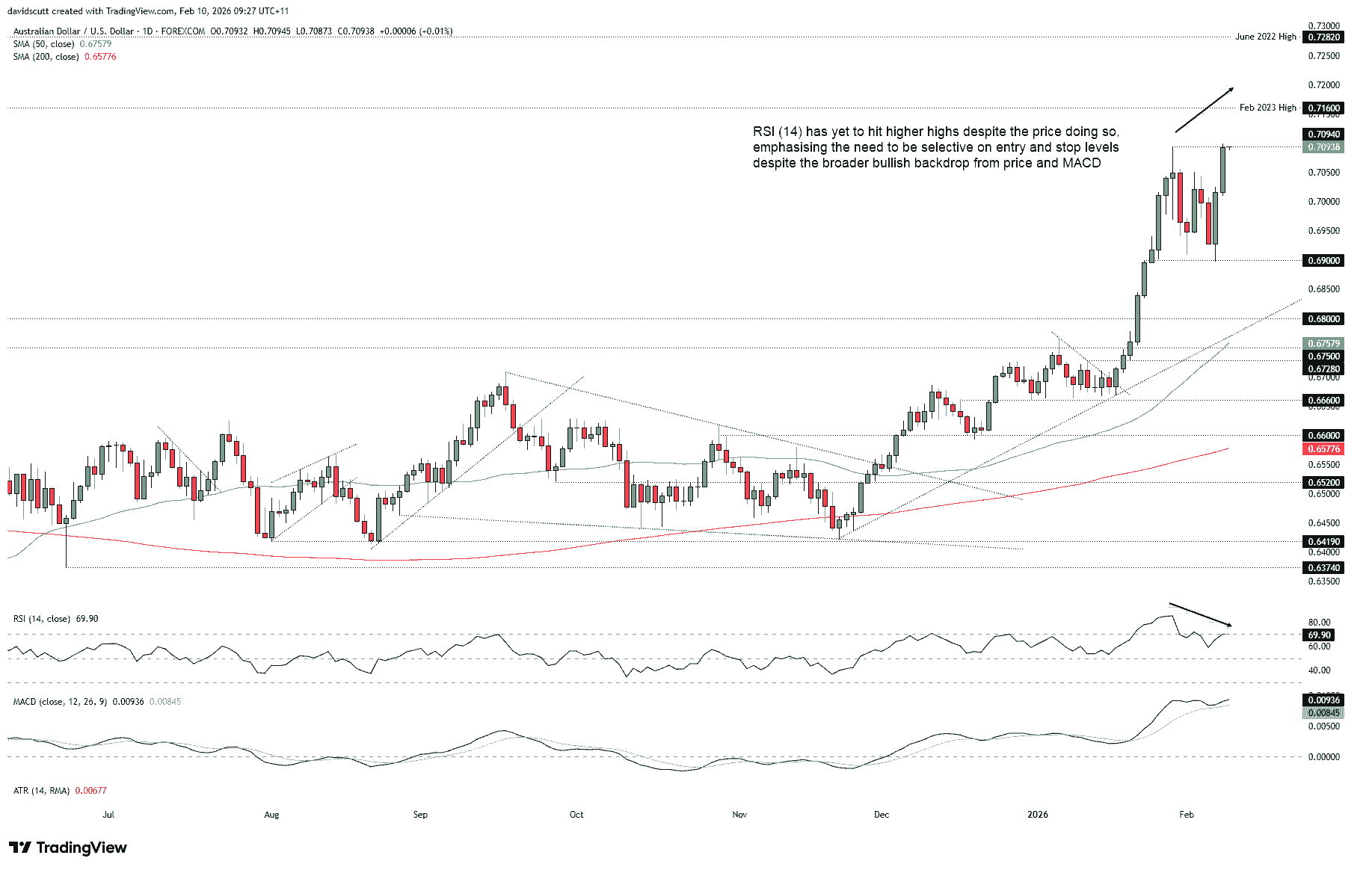Select the RSI divergence commentary text

click(936, 147)
